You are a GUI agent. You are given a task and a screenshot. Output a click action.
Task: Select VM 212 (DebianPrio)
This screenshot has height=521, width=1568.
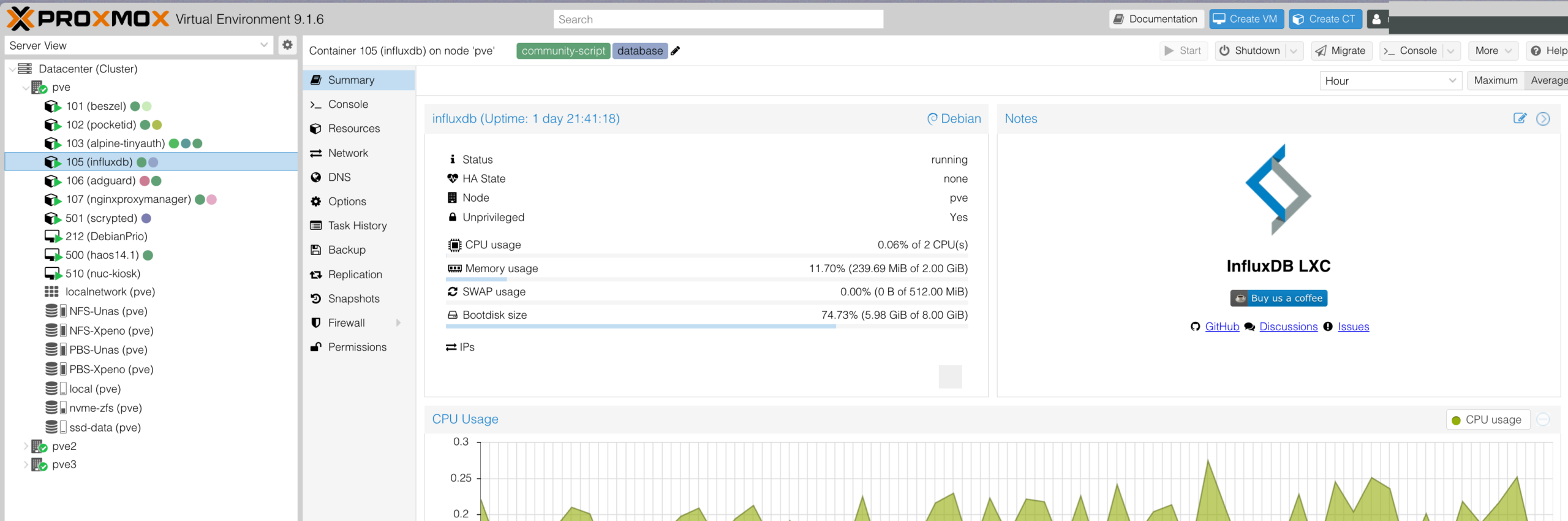(x=106, y=237)
